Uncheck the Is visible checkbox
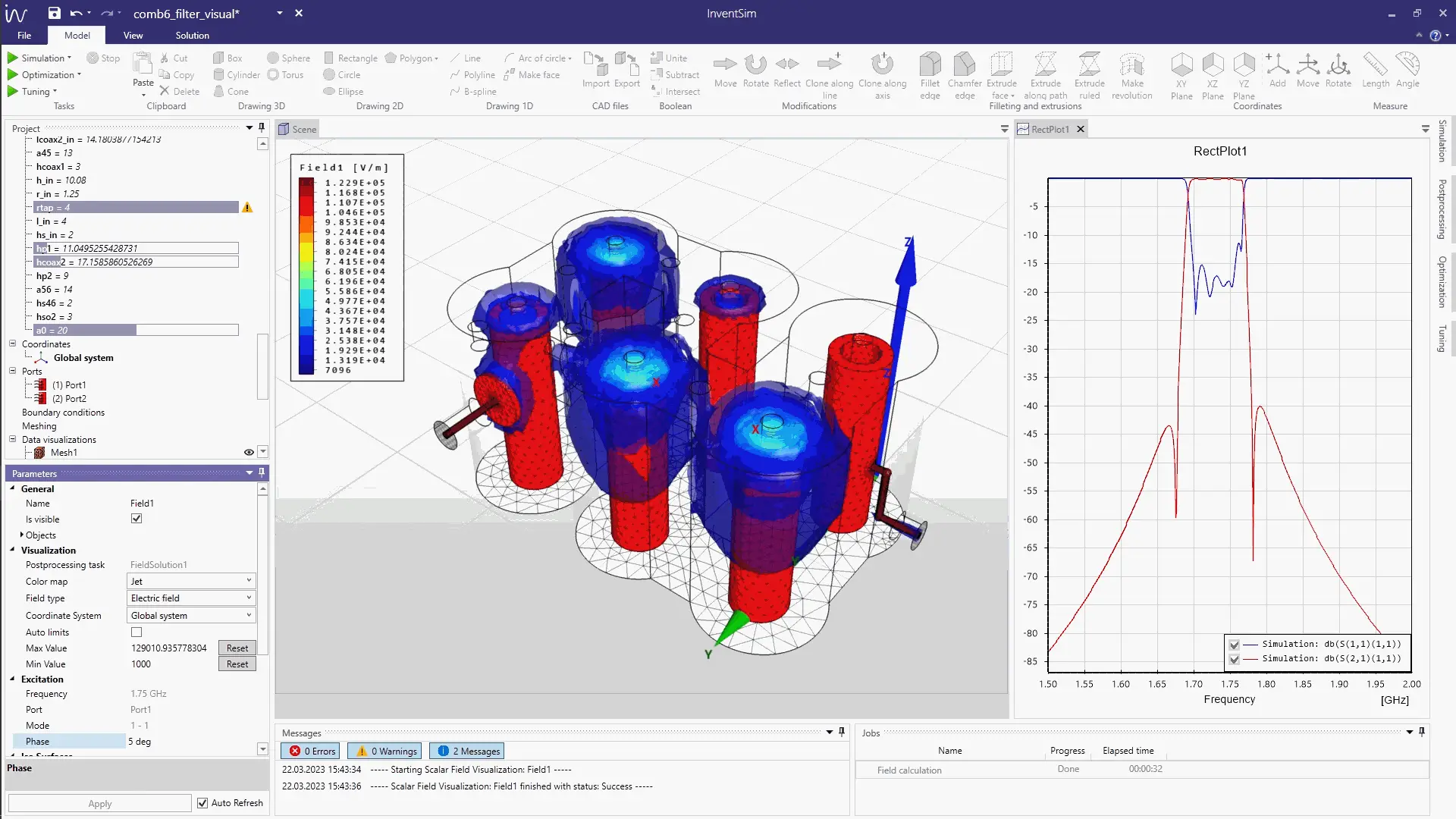Viewport: 1456px width, 819px height. [136, 519]
